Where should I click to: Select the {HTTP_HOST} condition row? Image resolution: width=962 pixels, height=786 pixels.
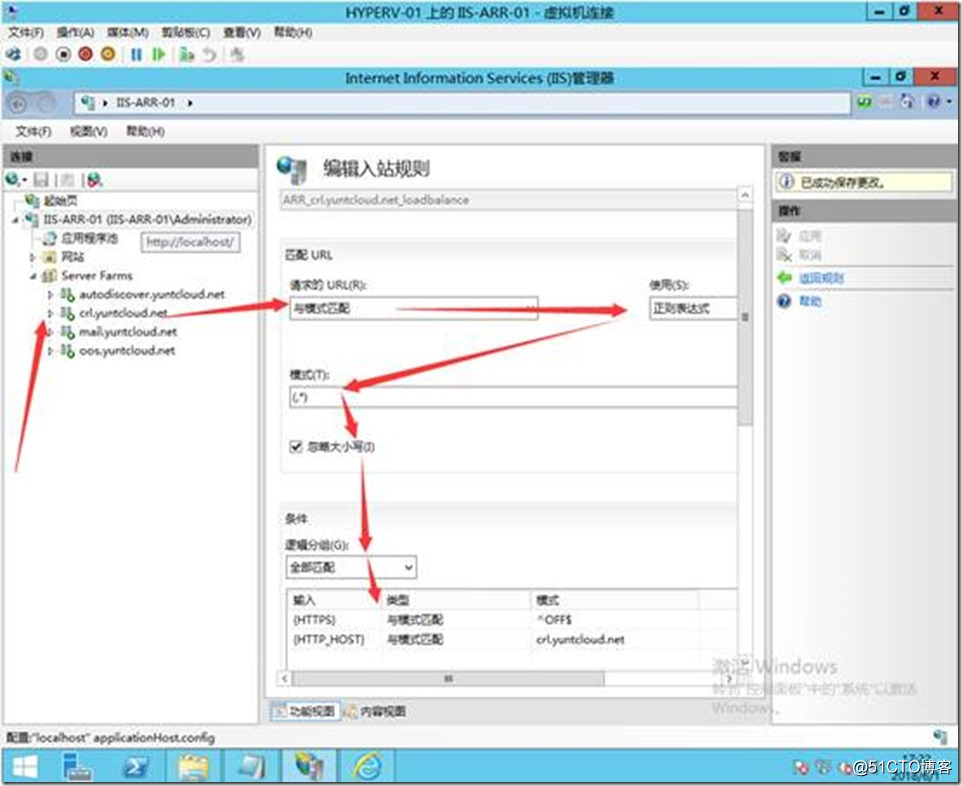tap(511, 639)
